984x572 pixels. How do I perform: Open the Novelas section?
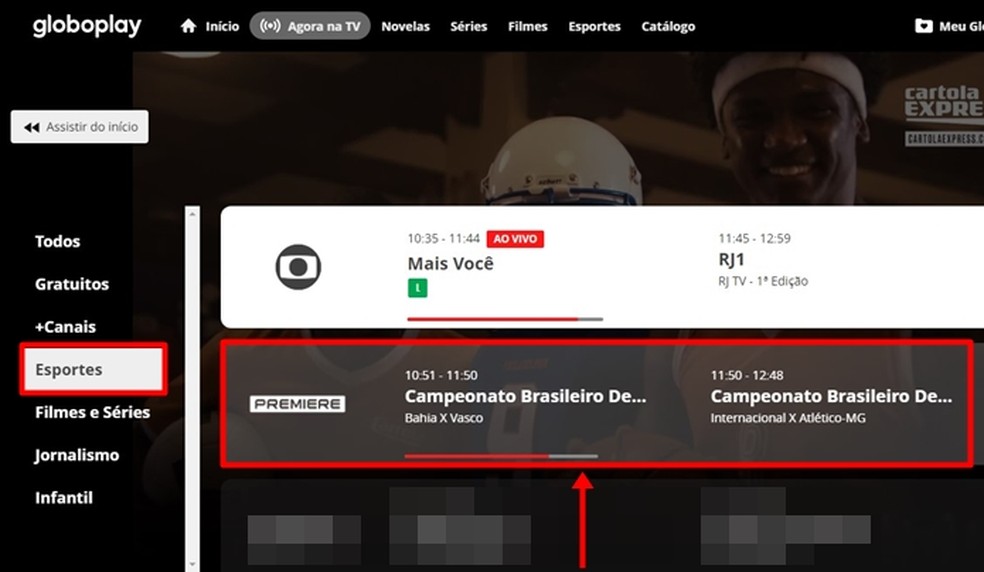(x=405, y=26)
